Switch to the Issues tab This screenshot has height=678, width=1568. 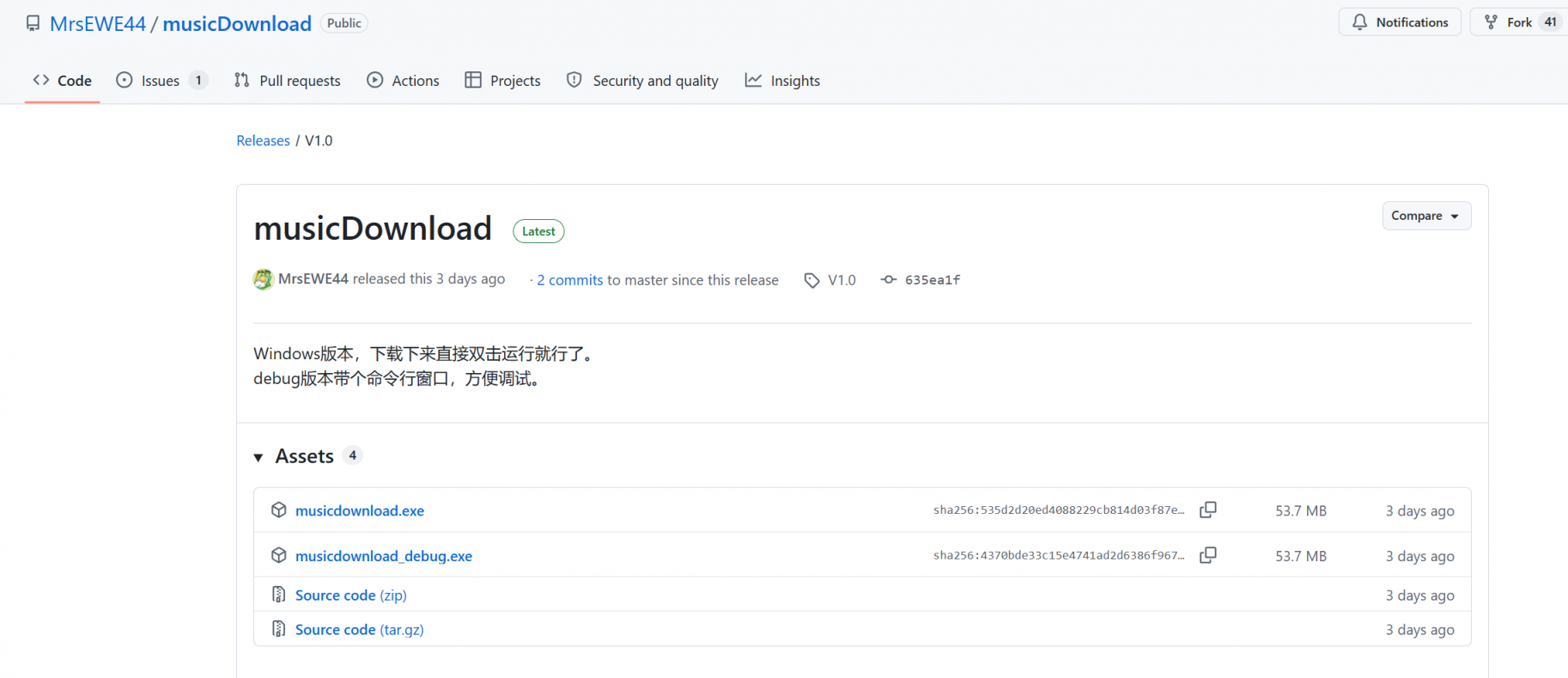160,81
